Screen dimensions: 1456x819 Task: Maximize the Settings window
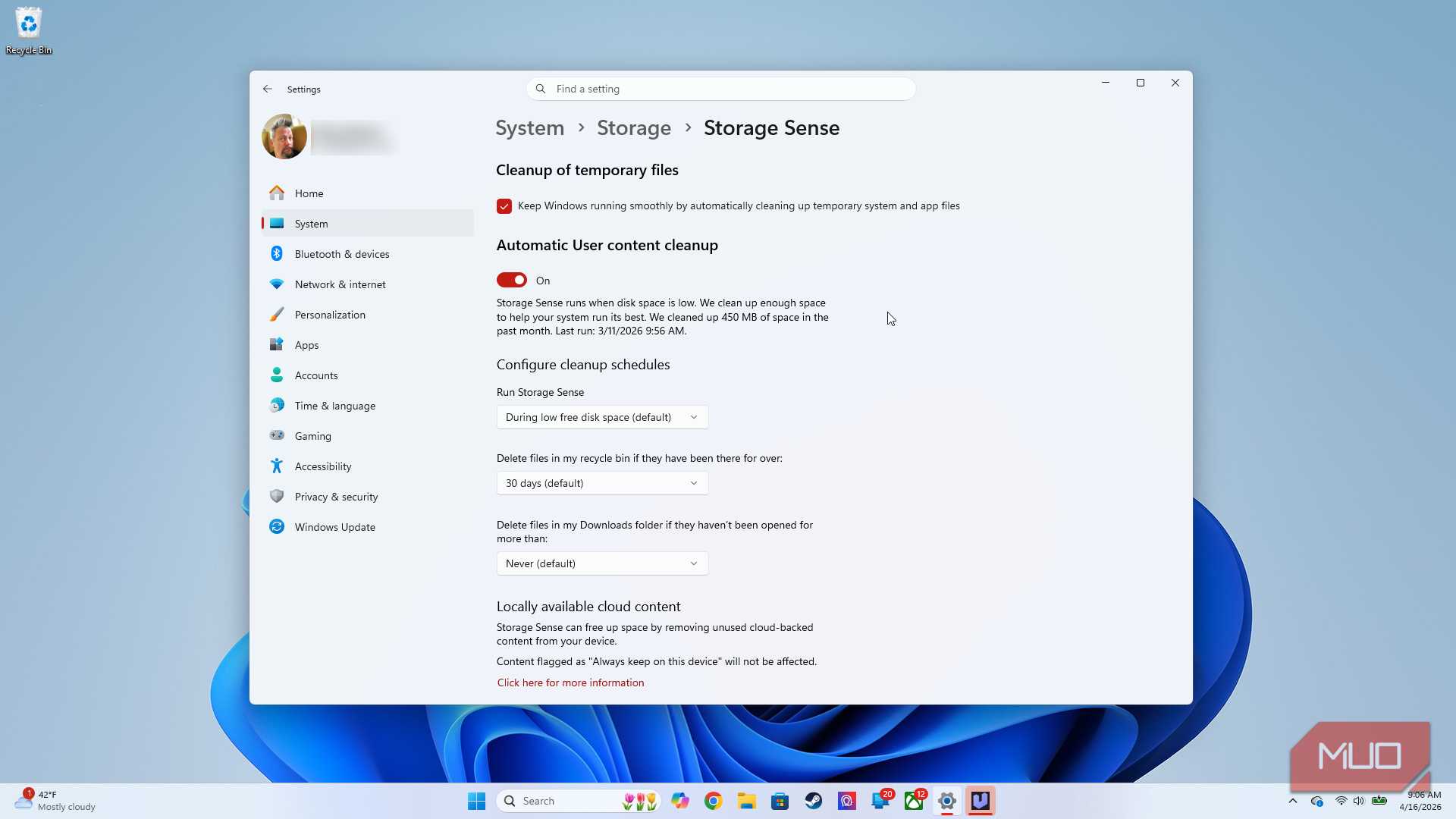[1141, 83]
